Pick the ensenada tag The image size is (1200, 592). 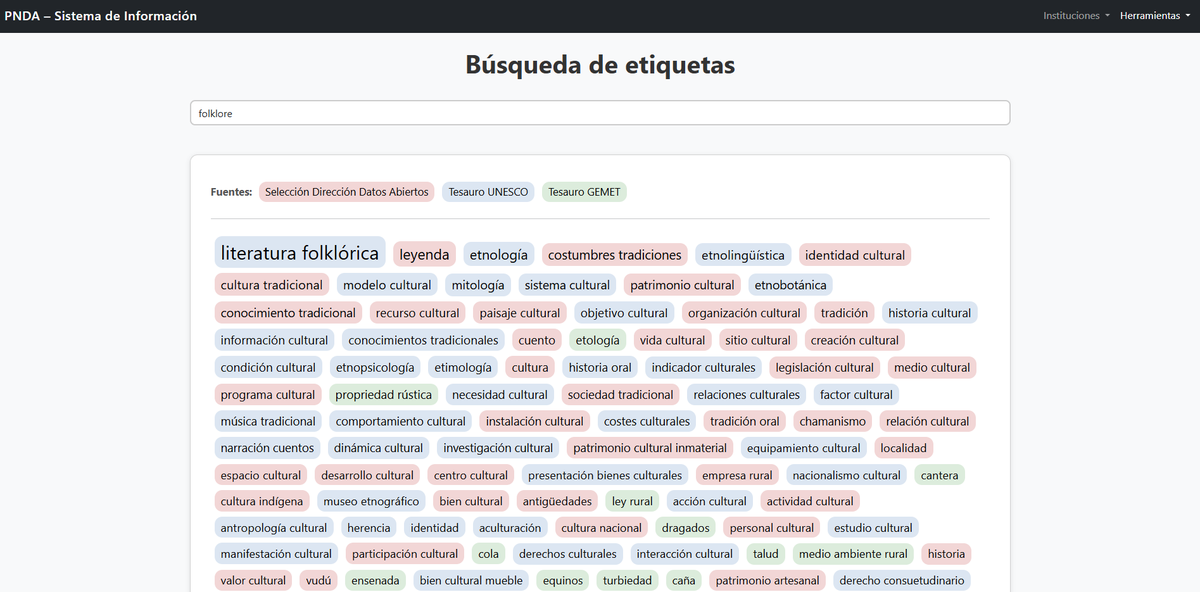click(376, 580)
